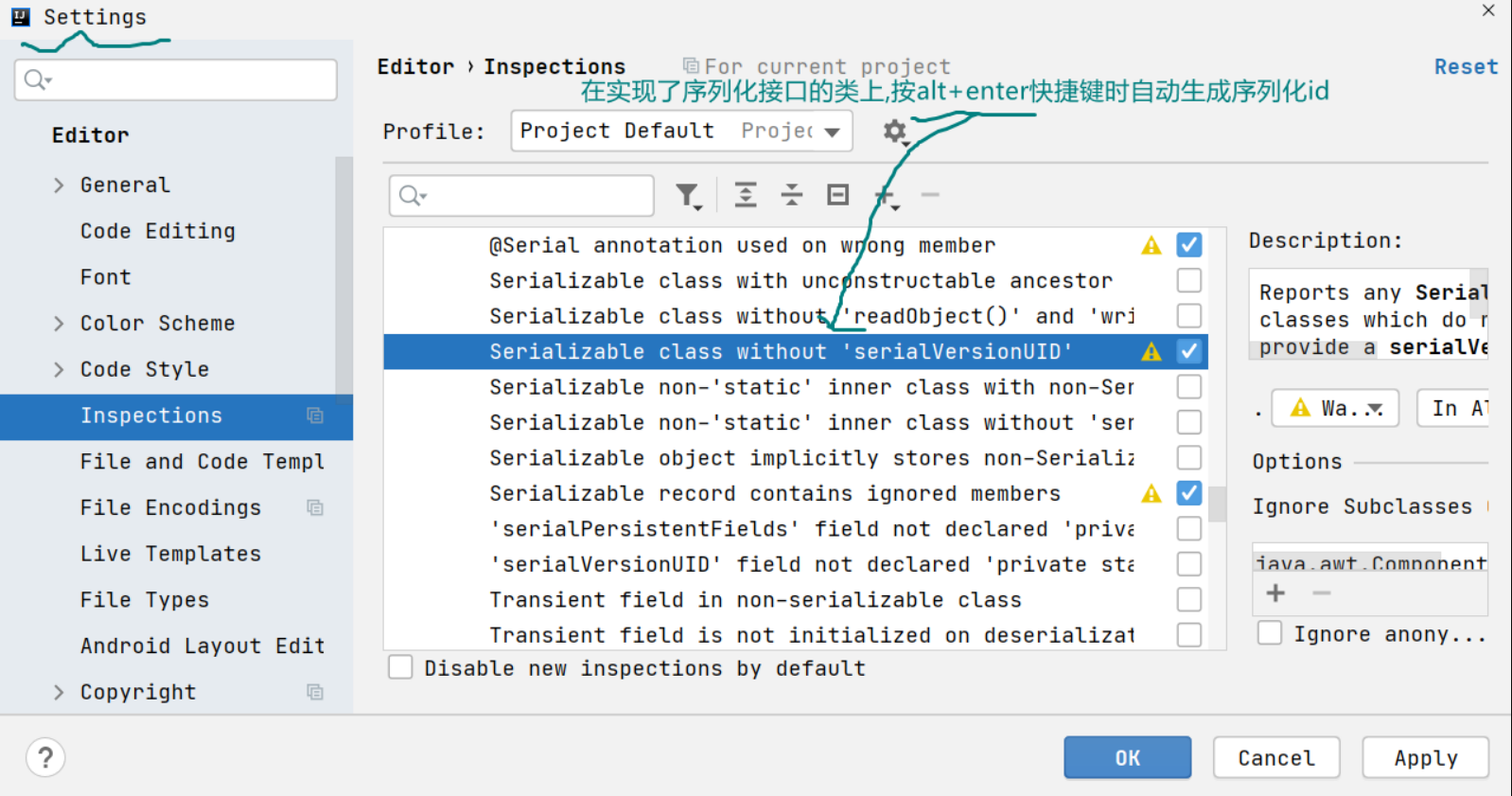The height and width of the screenshot is (796, 1512).
Task: Click the filter inspections funnel icon
Action: pyautogui.click(x=688, y=196)
